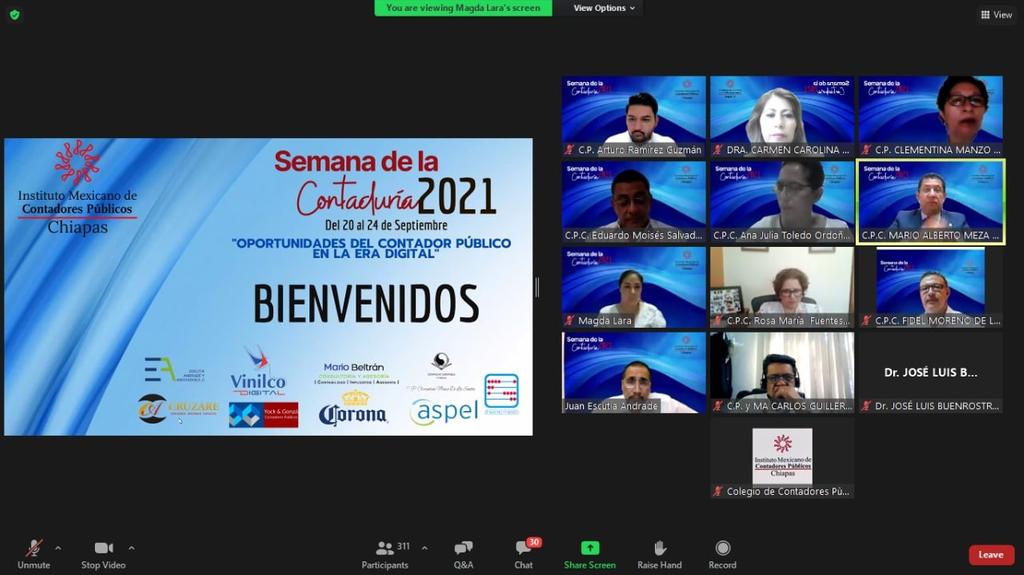Open audio options arrow beside Unmute

58,548
